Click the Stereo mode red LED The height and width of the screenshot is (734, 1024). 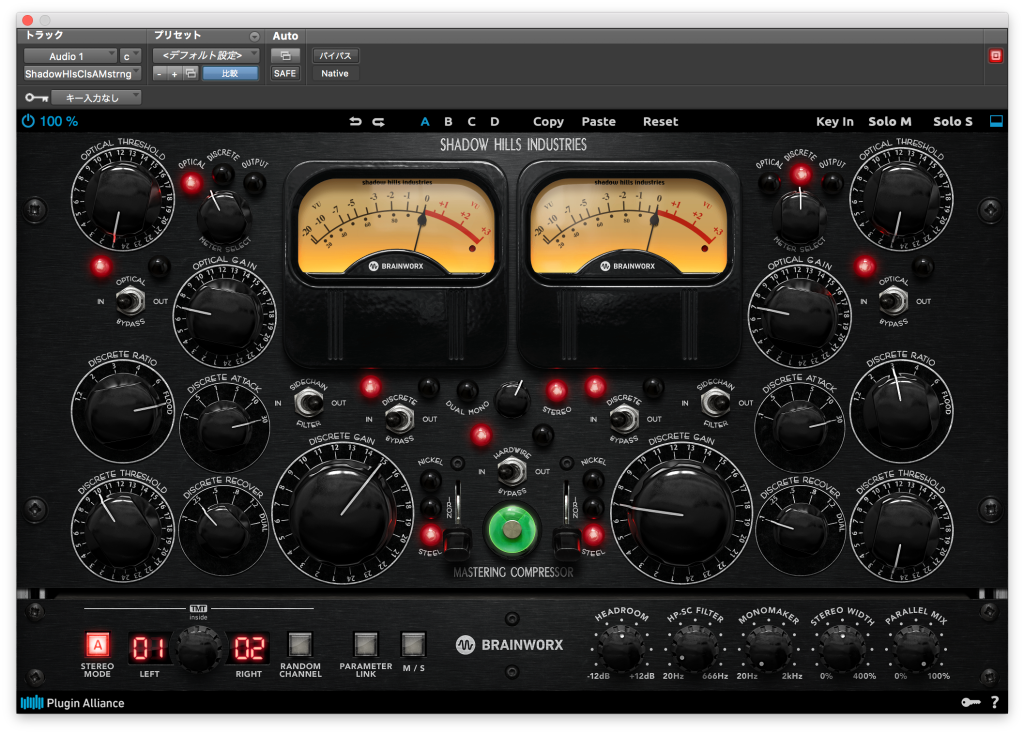tap(556, 391)
